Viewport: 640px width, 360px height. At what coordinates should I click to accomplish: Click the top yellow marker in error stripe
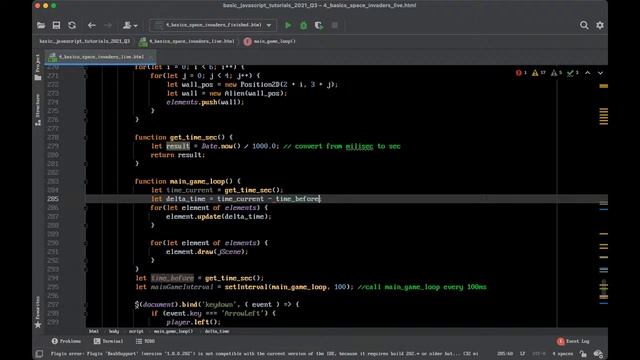pos(604,86)
